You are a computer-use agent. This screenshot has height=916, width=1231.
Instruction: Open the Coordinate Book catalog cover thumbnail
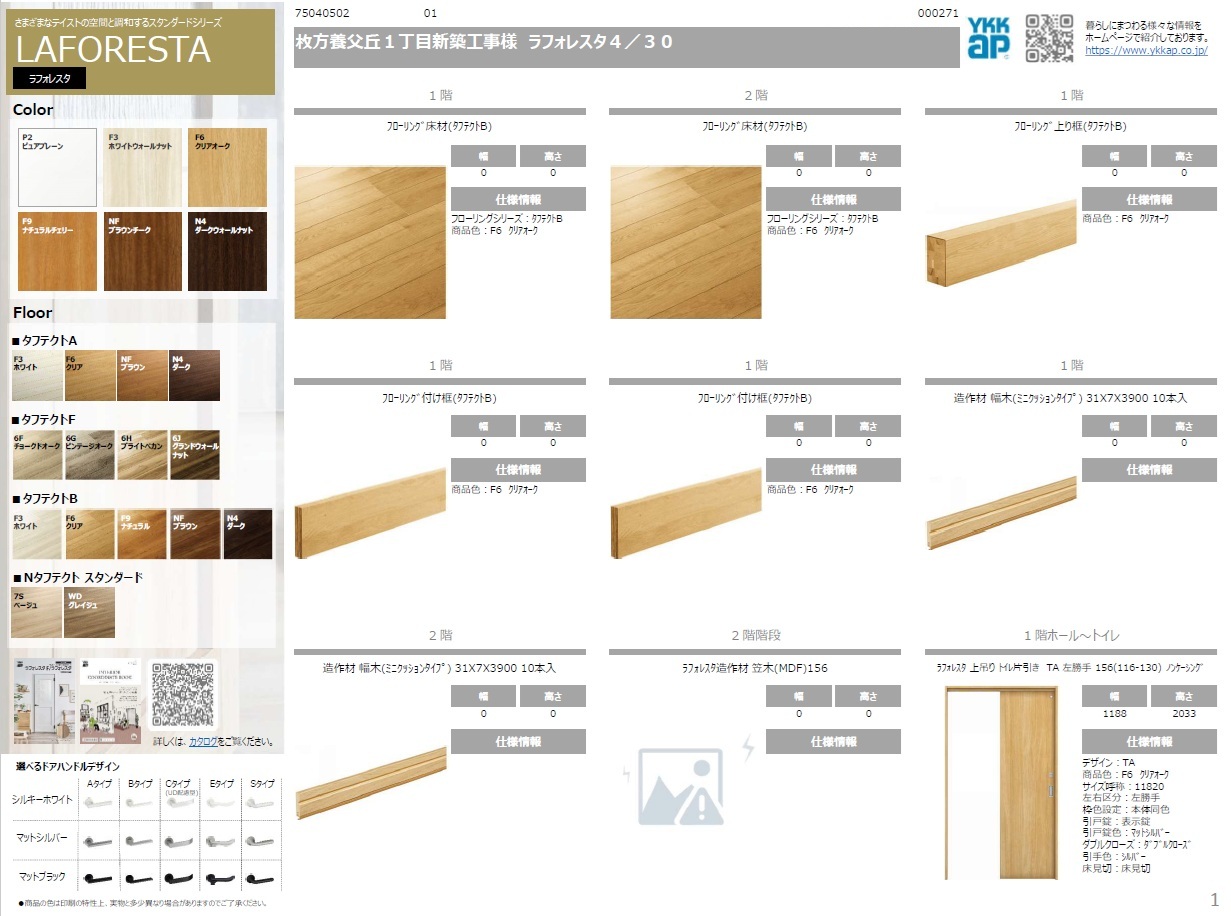click(x=111, y=701)
